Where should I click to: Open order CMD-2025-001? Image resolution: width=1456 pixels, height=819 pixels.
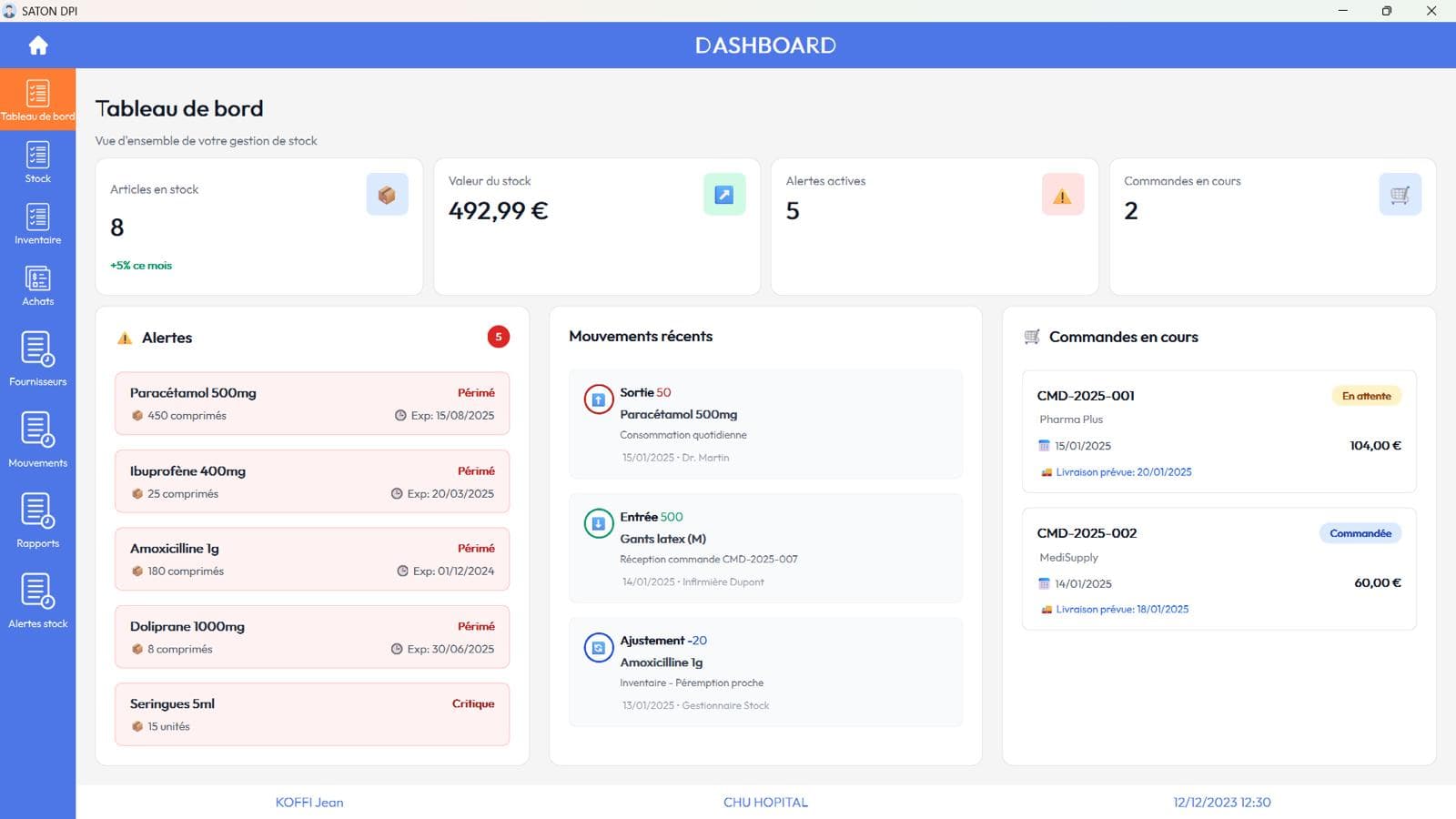tap(1218, 431)
